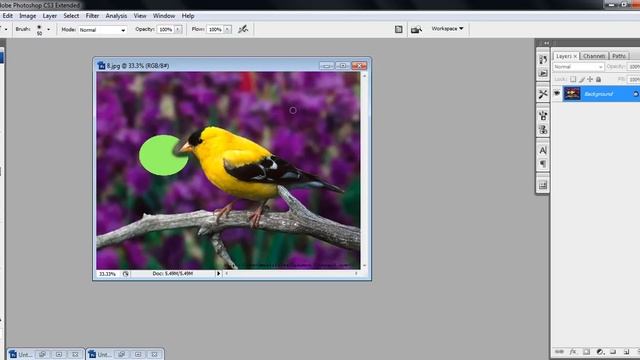Open the Opacity slider arrow in options bar
The width and height of the screenshot is (640, 360).
click(178, 29)
